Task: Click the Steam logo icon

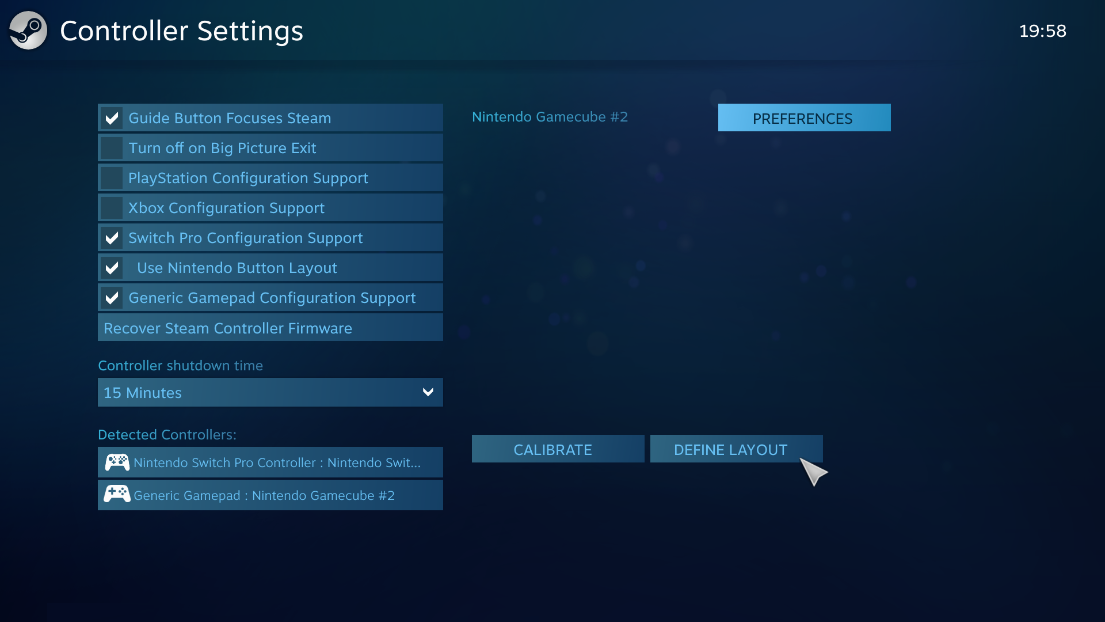Action: [x=28, y=30]
